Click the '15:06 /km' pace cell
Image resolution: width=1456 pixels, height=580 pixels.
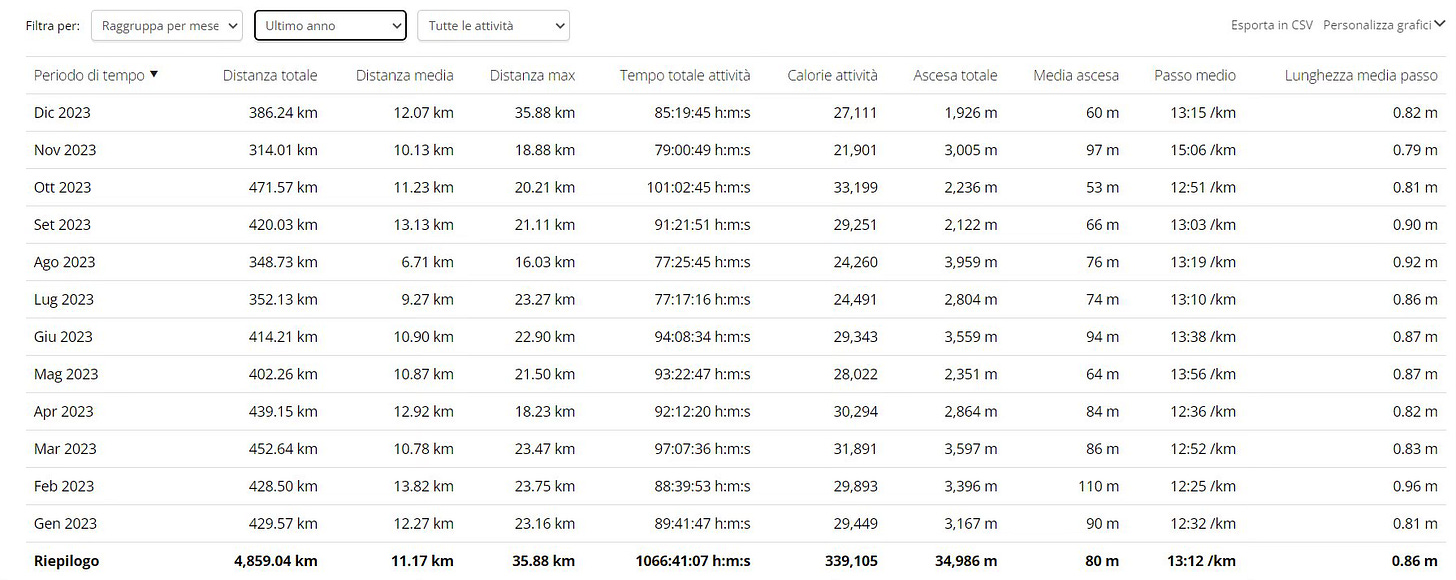click(x=1203, y=150)
